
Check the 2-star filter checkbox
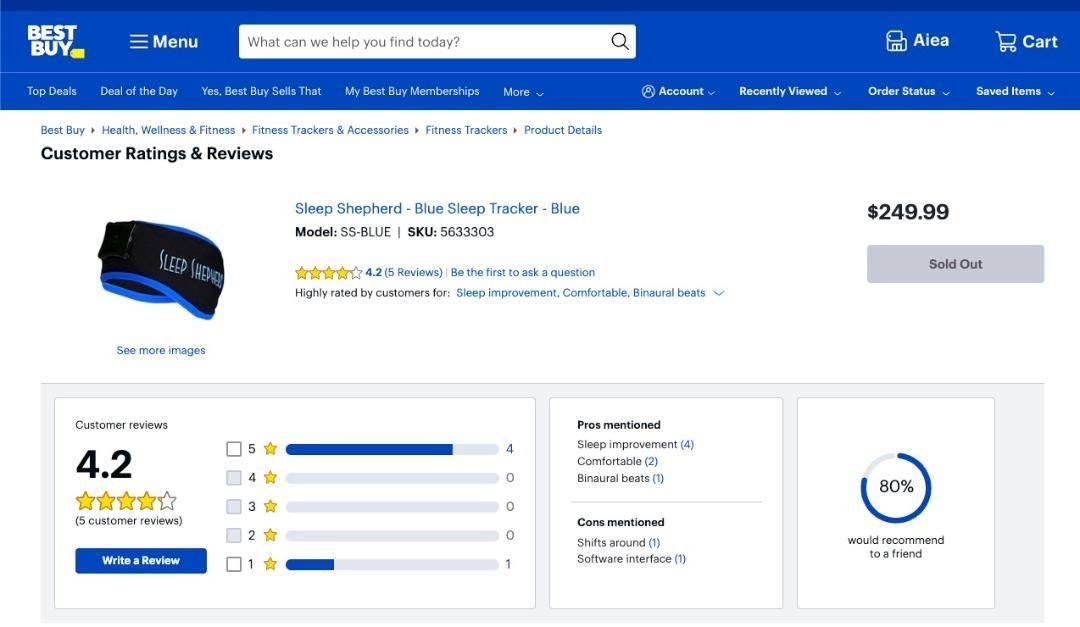click(x=234, y=535)
